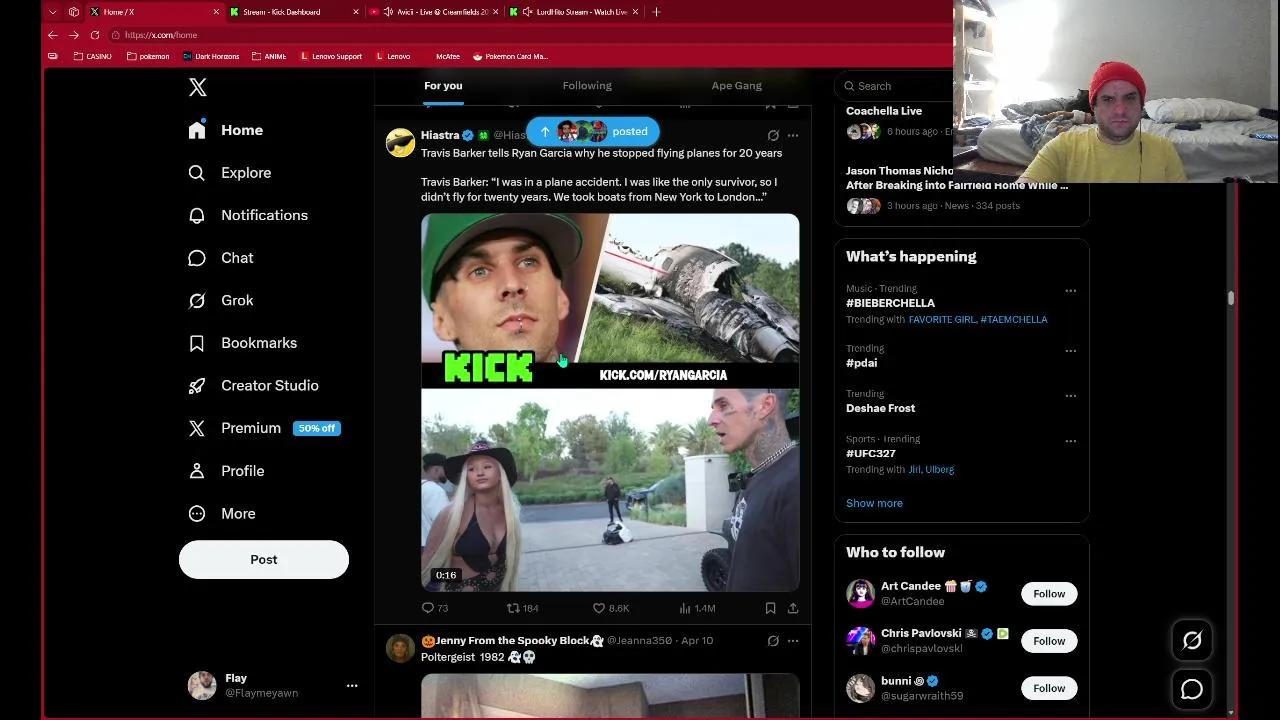The image size is (1280, 720).
Task: Click the Grok icon on Hiastra post
Action: pos(773,135)
